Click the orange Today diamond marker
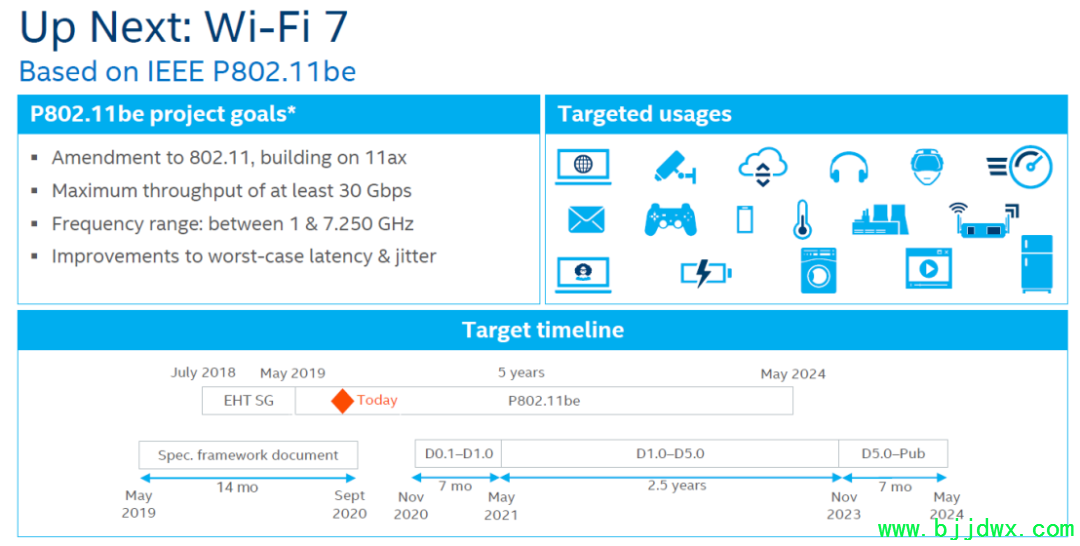Screen dimensions: 1080x546 click(342, 401)
